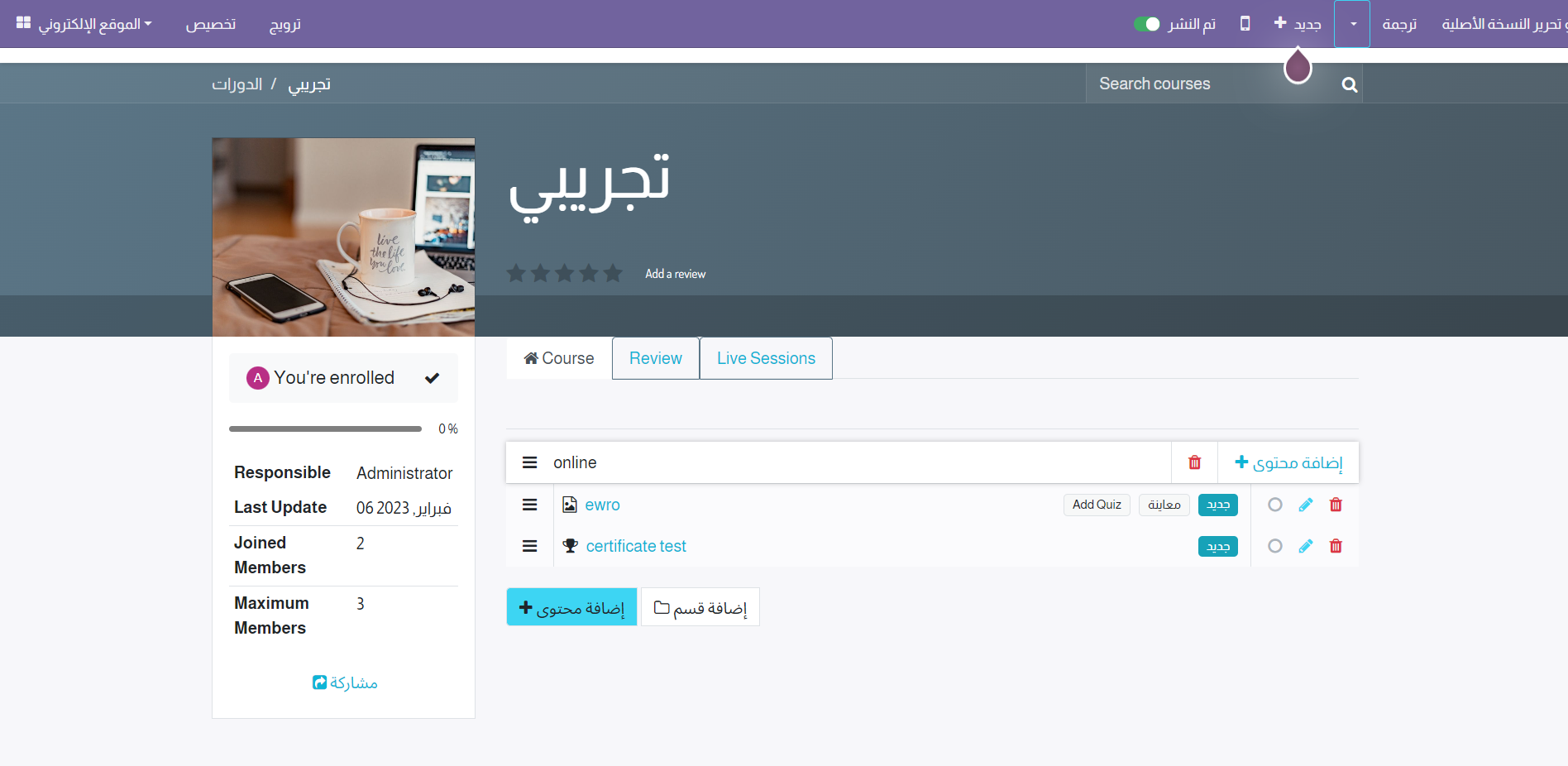Toggle the published switch off
This screenshot has width=1568, height=766.
pos(1146,24)
